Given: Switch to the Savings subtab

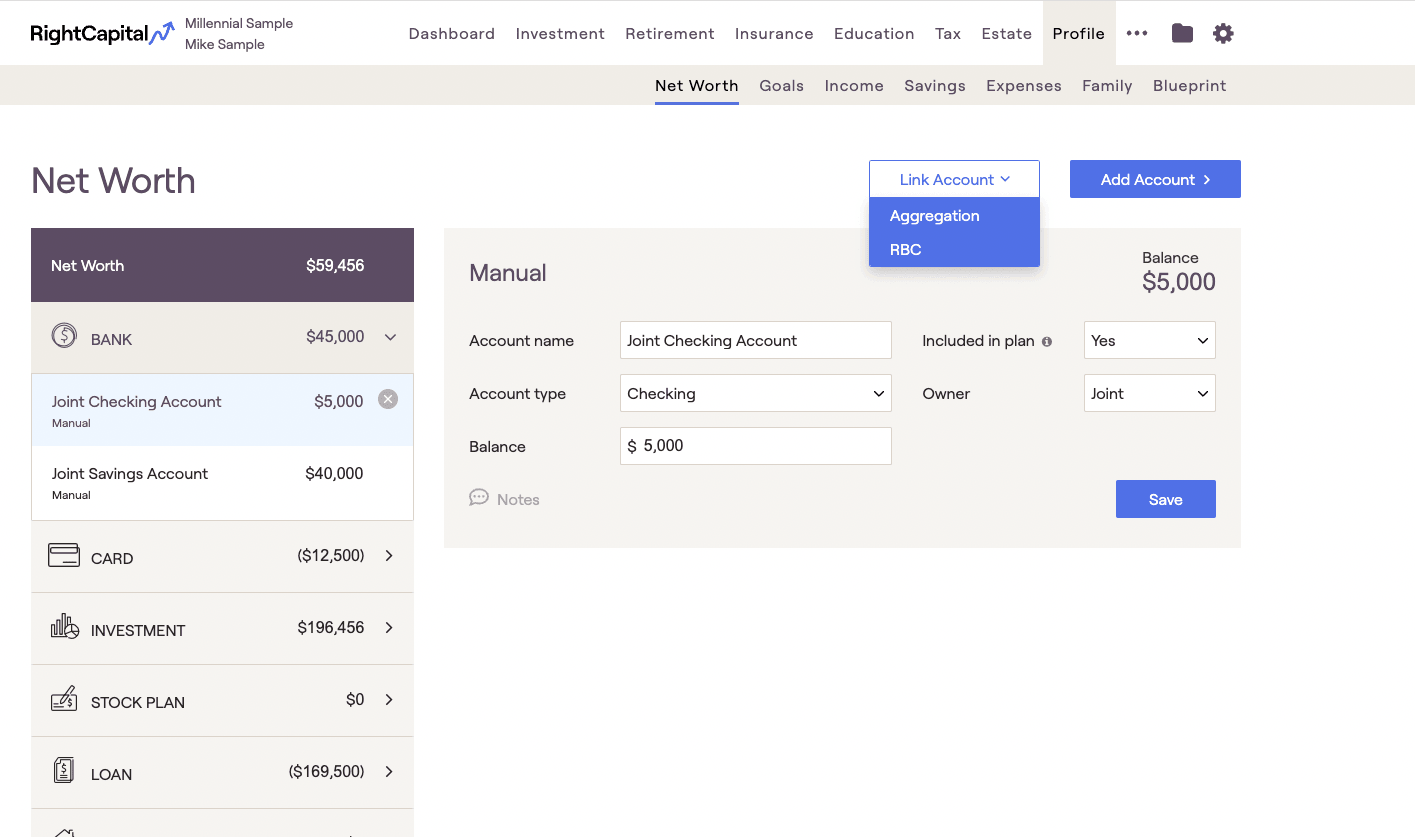Looking at the screenshot, I should pos(935,86).
